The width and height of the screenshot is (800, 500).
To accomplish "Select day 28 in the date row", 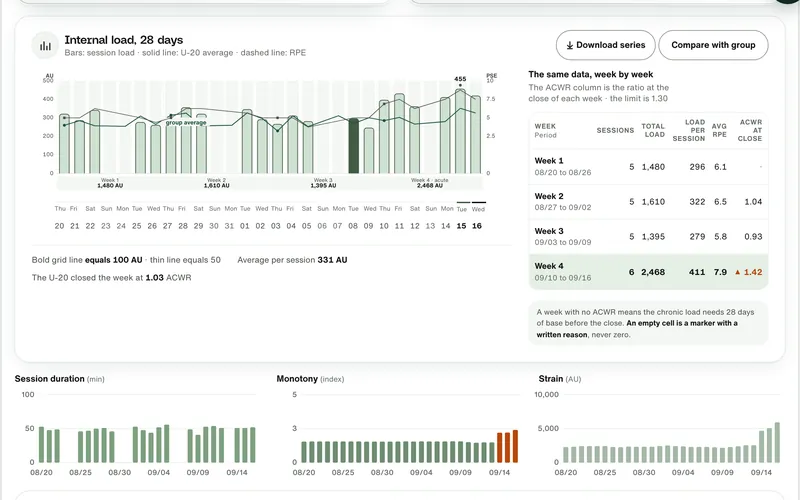I will pos(183,226).
